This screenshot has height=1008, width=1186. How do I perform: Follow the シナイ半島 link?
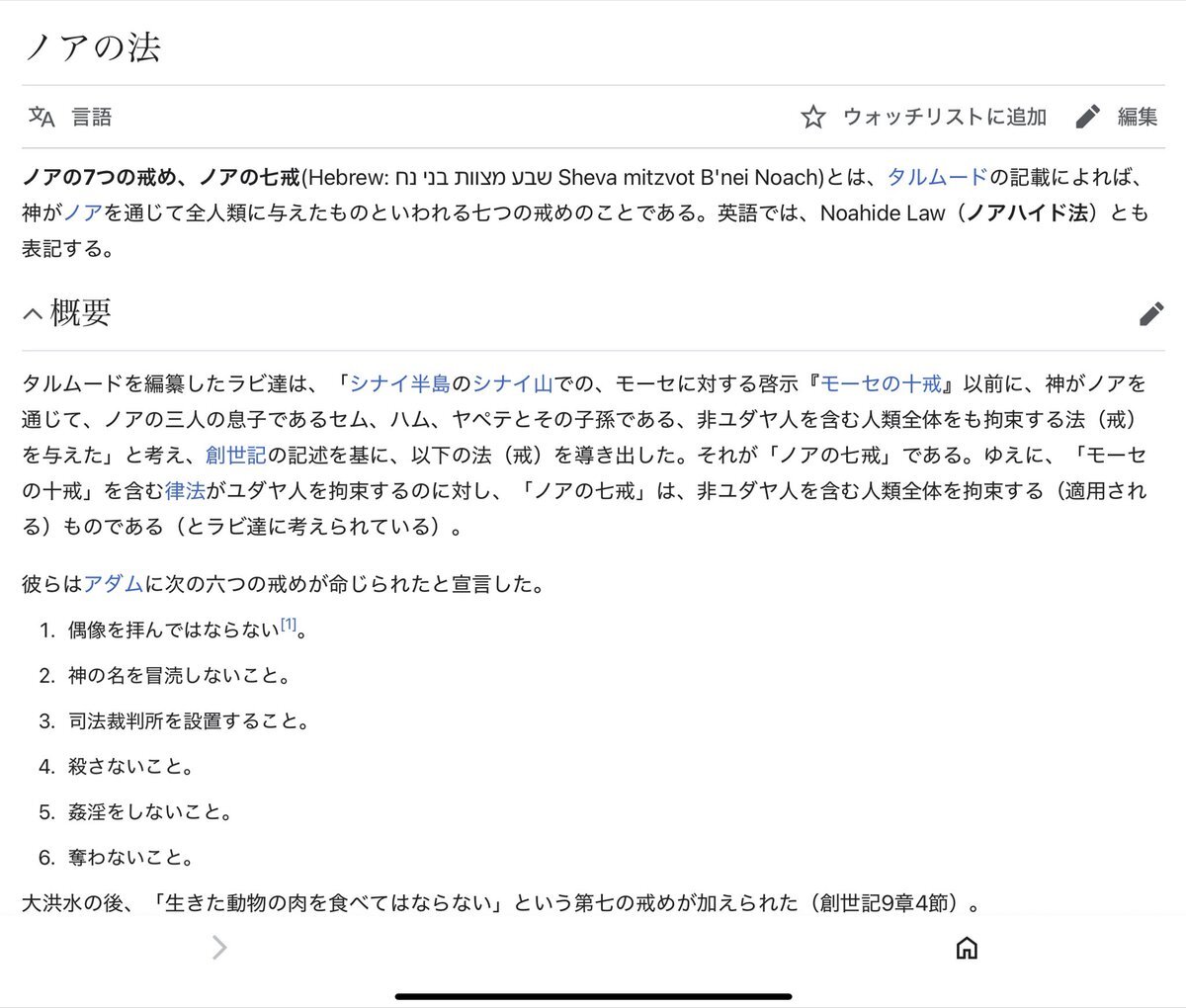tap(400, 383)
